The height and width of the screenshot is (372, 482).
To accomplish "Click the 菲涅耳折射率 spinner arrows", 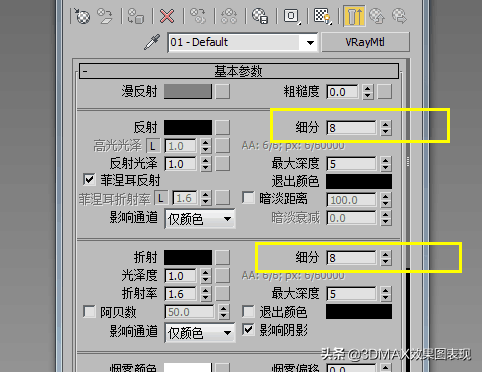I will [x=206, y=199].
